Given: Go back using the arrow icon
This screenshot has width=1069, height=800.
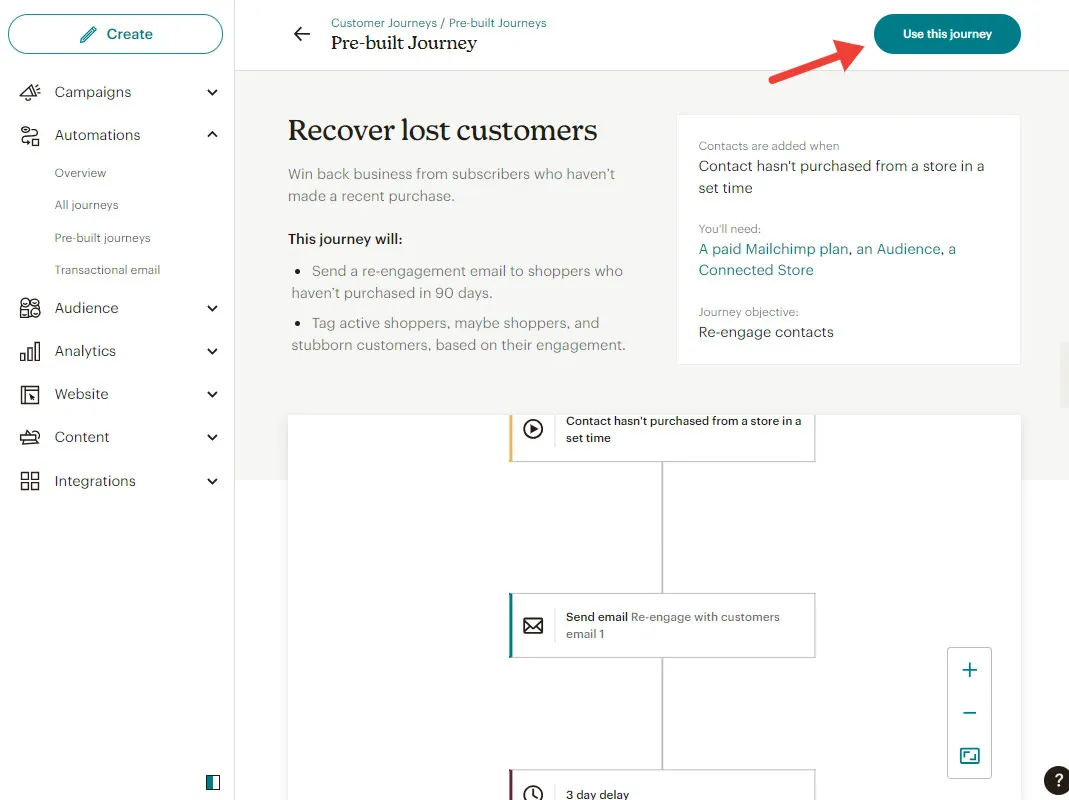Looking at the screenshot, I should 302,33.
